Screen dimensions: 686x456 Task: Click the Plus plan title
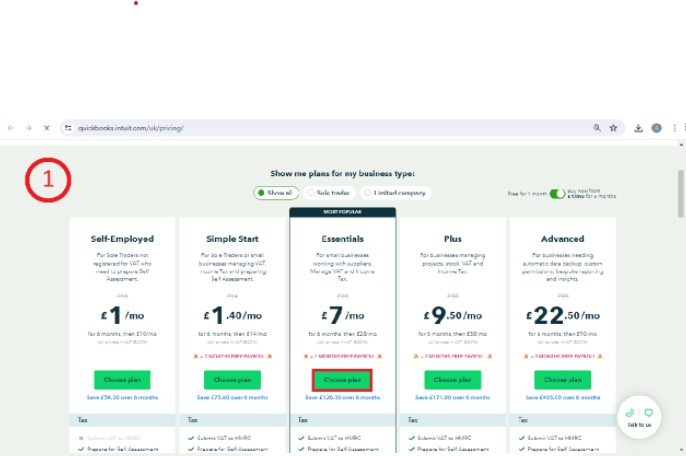click(452, 239)
